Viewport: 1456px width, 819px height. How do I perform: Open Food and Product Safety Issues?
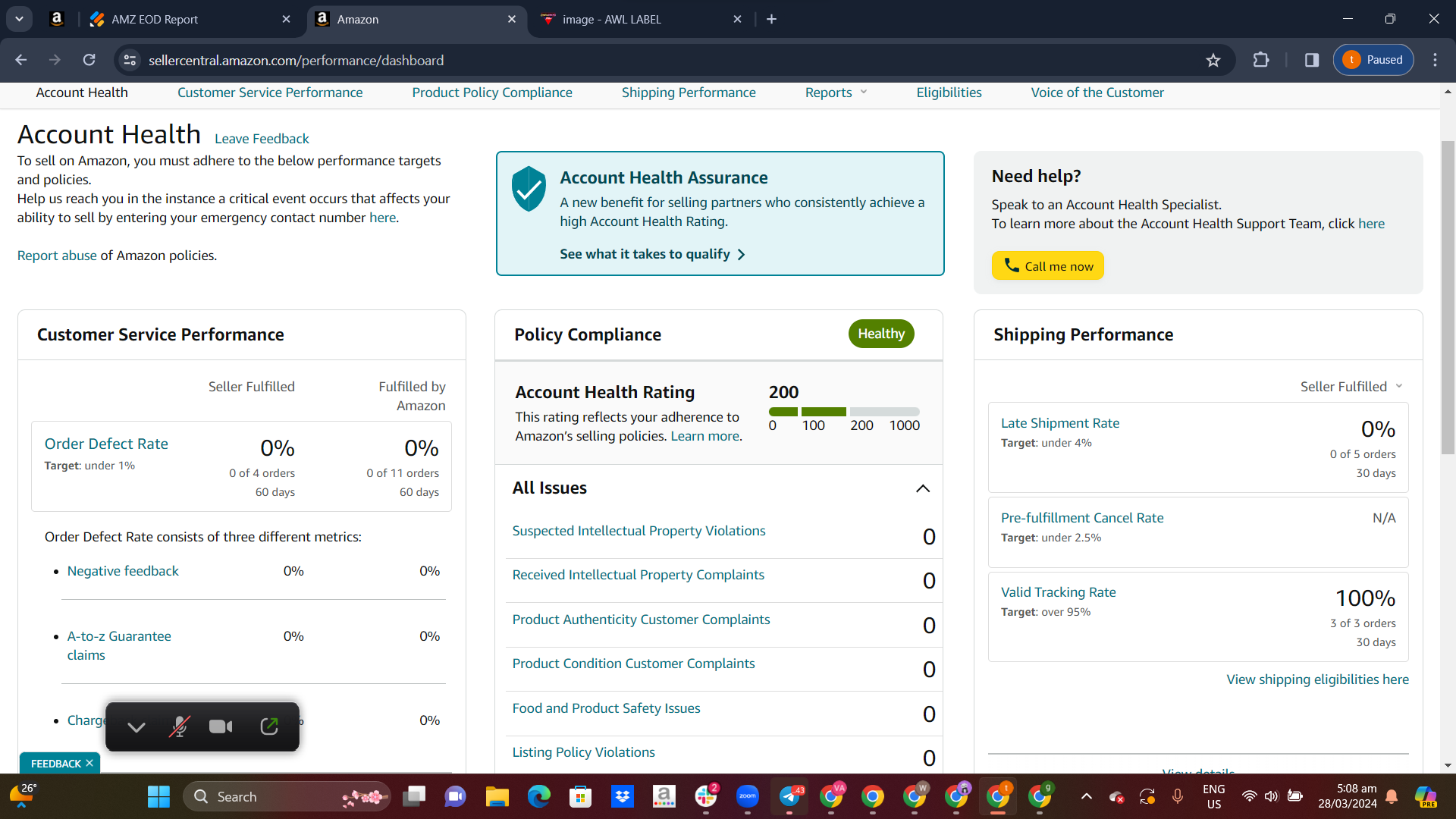[x=606, y=708]
